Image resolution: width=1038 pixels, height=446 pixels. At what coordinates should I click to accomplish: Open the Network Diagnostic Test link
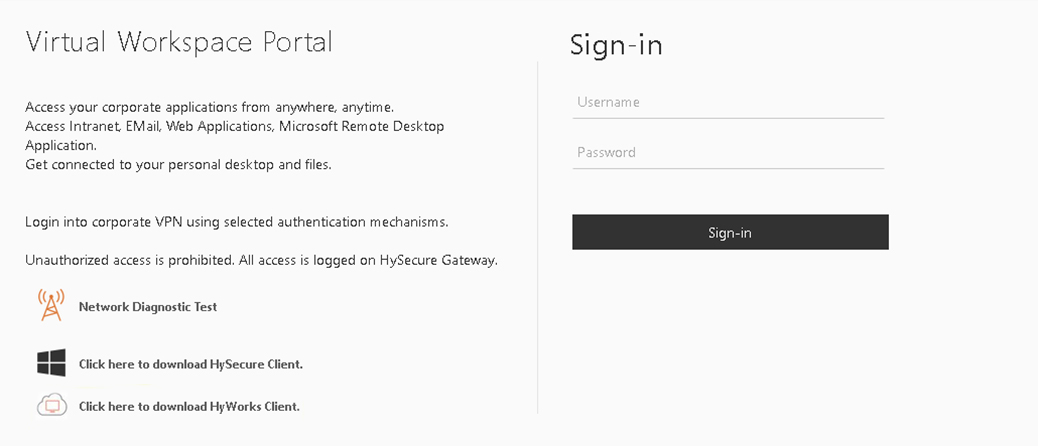click(148, 307)
